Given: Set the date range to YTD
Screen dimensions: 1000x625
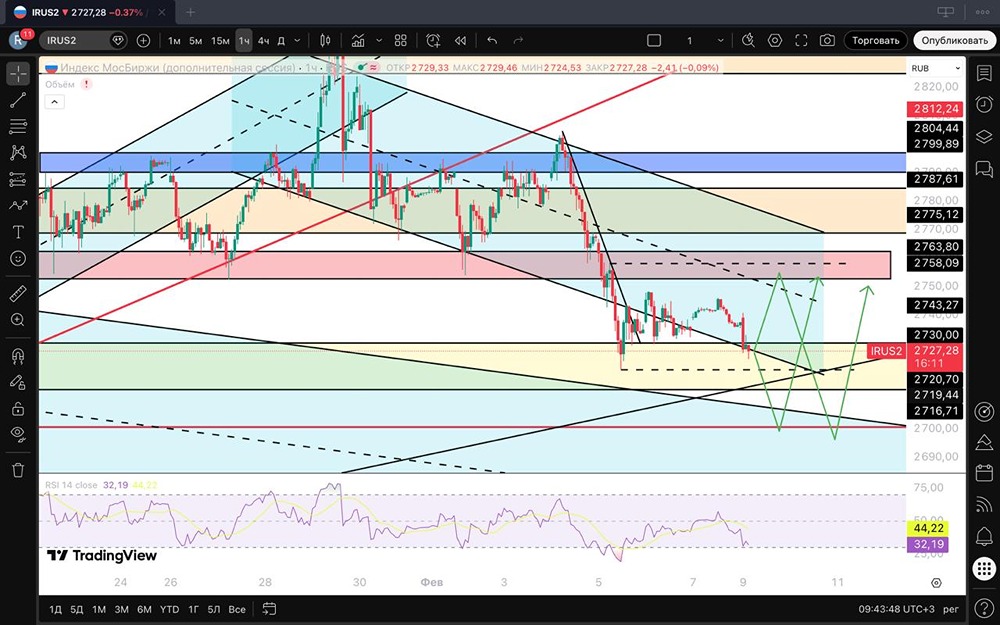Looking at the screenshot, I should point(170,609).
